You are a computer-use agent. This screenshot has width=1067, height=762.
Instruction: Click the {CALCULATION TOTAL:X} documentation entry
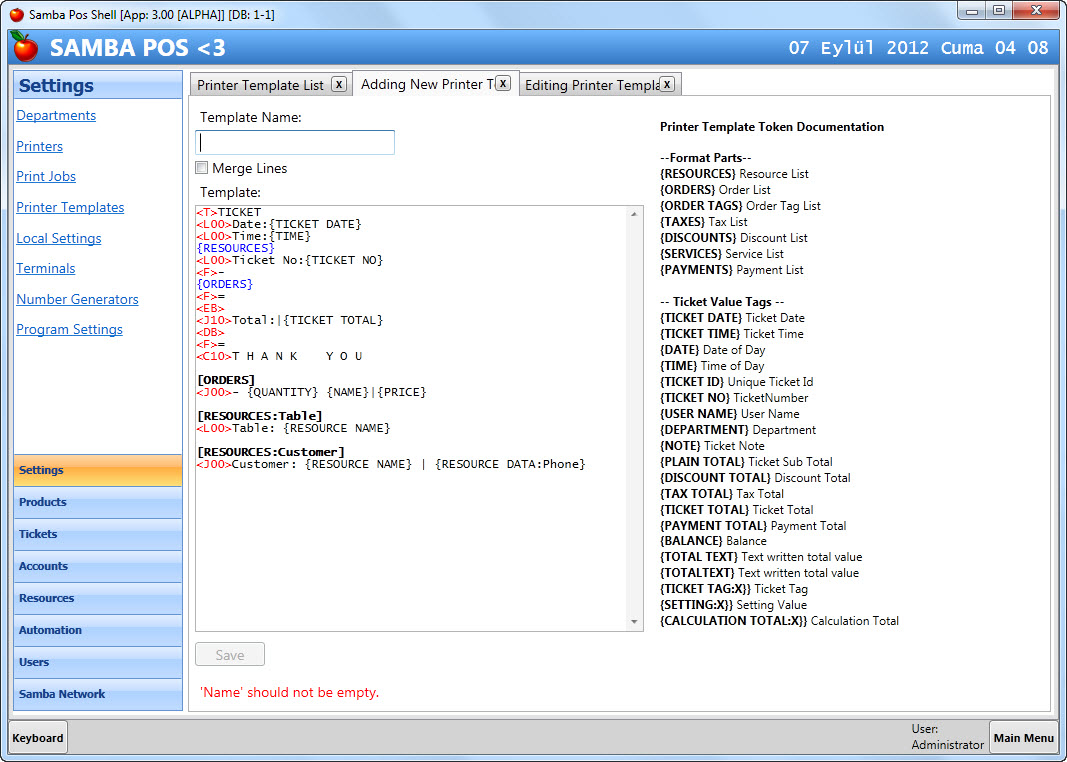coord(779,620)
